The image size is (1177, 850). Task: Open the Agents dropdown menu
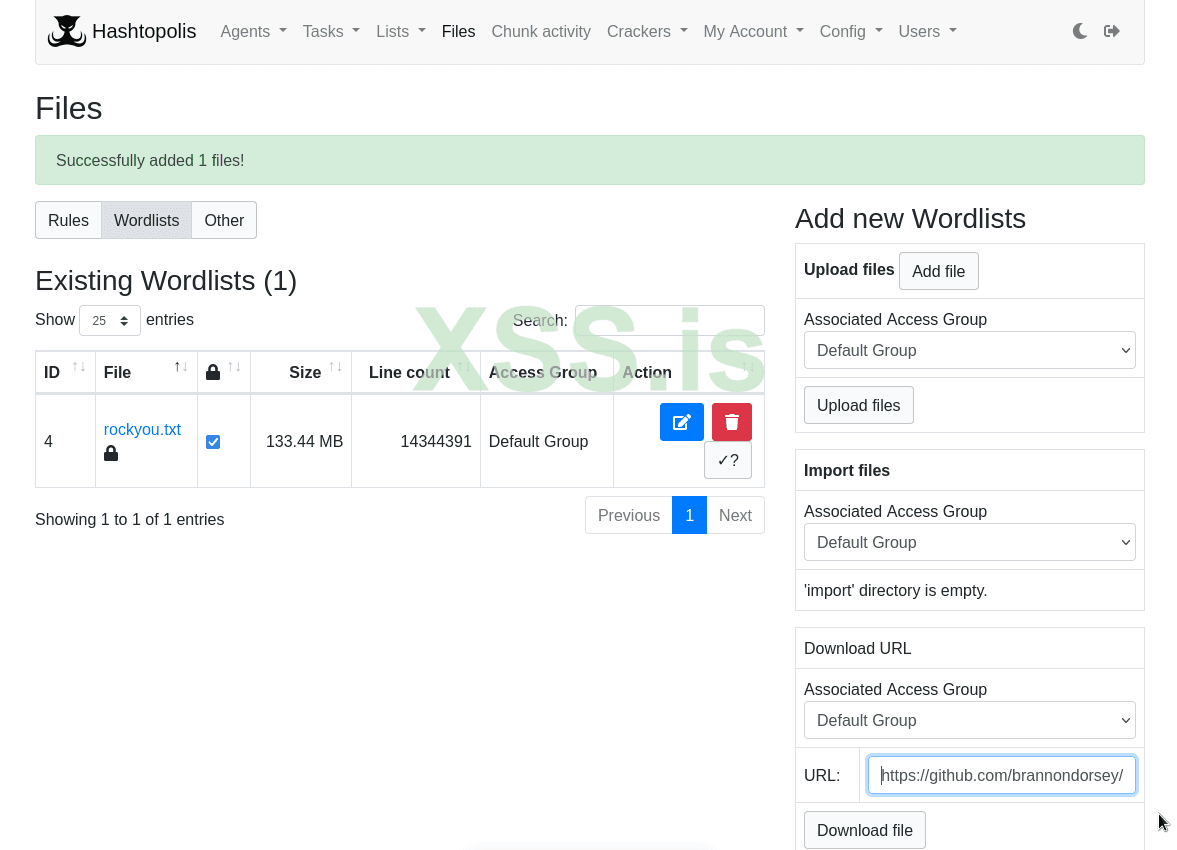[254, 32]
